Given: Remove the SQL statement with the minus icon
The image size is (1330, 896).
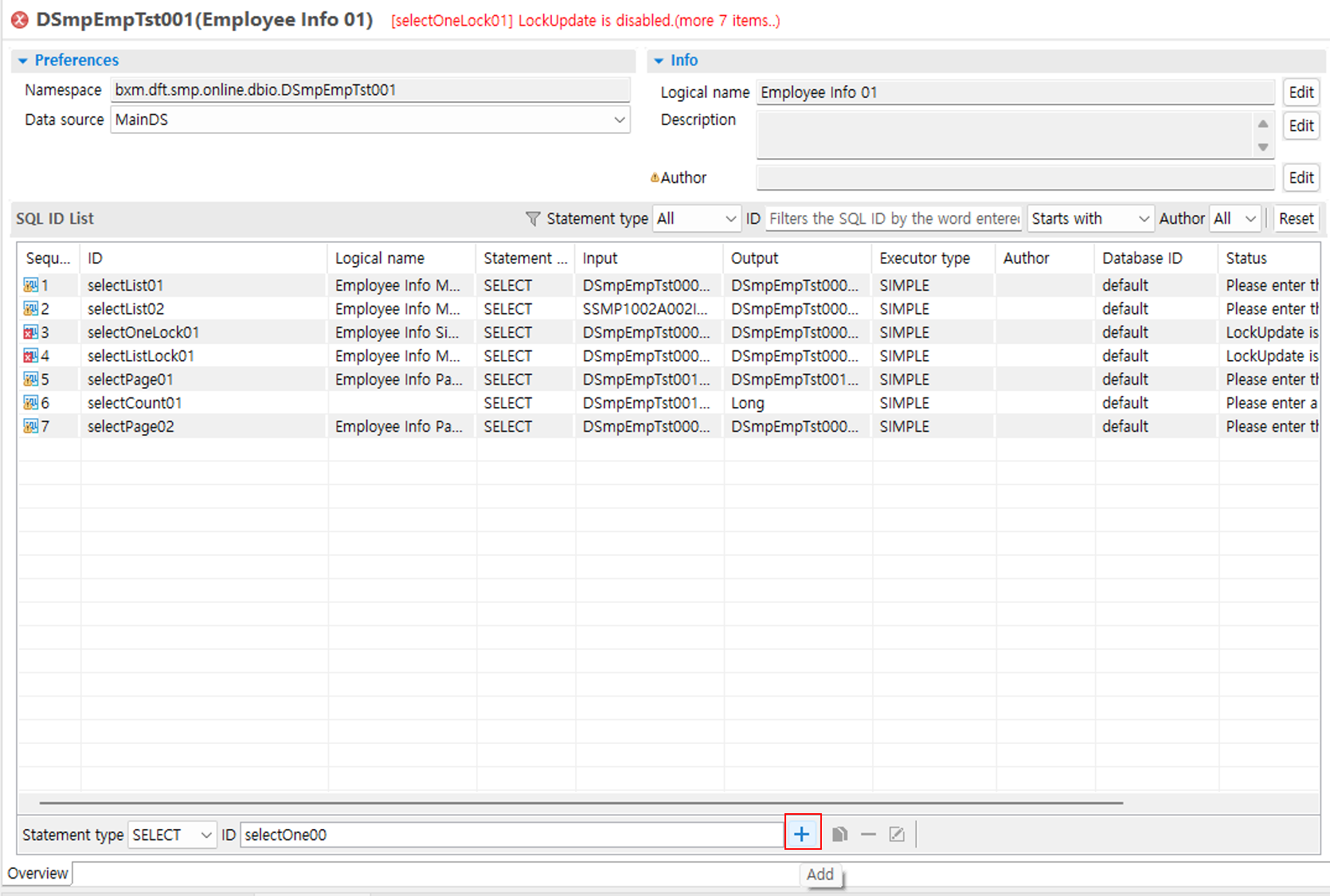Looking at the screenshot, I should click(x=867, y=833).
